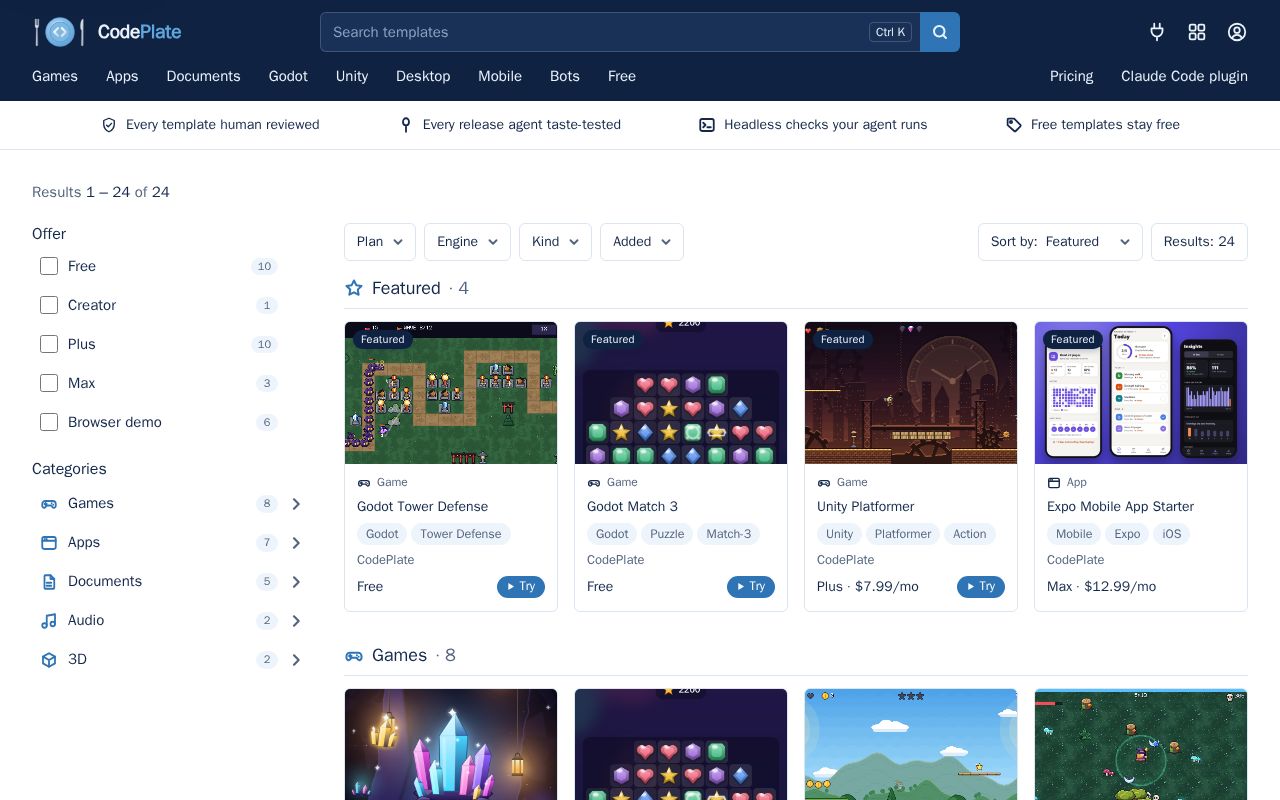Click the Documents page icon in Categories

49,582
